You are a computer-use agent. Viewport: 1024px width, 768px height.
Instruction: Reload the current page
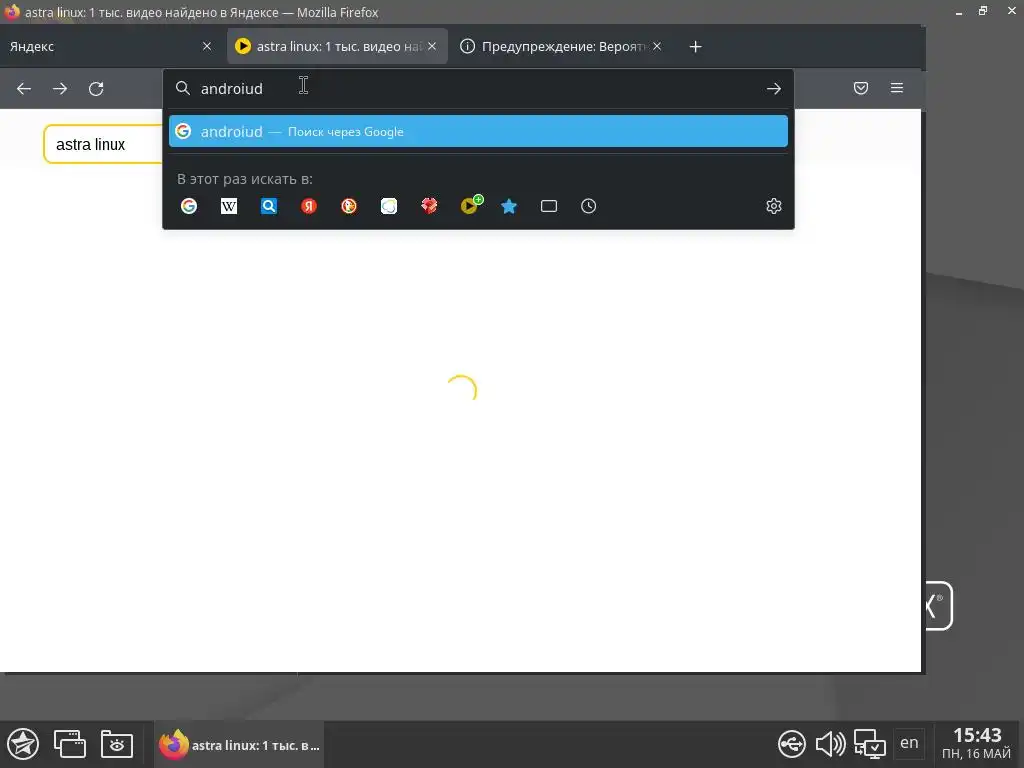(x=96, y=88)
